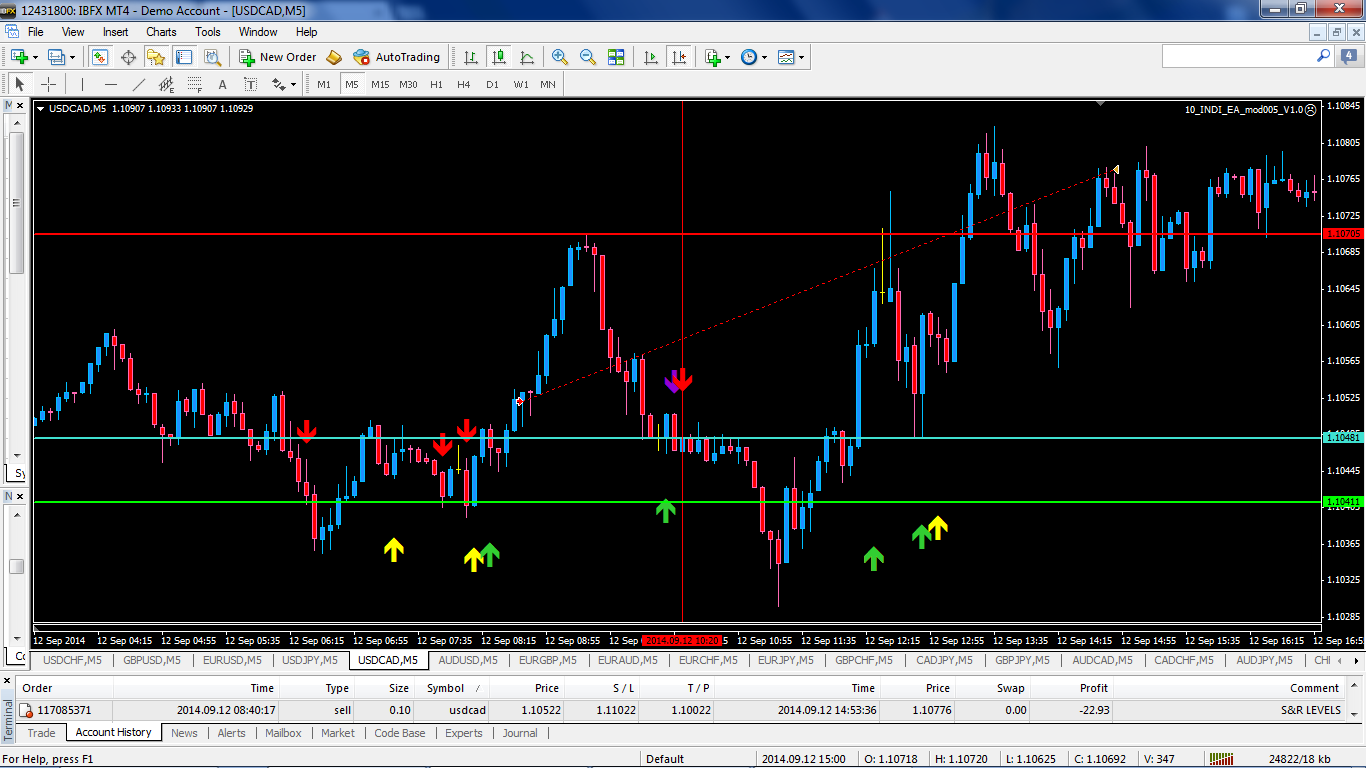
Task: Open the Charts menu
Action: pyautogui.click(x=160, y=32)
